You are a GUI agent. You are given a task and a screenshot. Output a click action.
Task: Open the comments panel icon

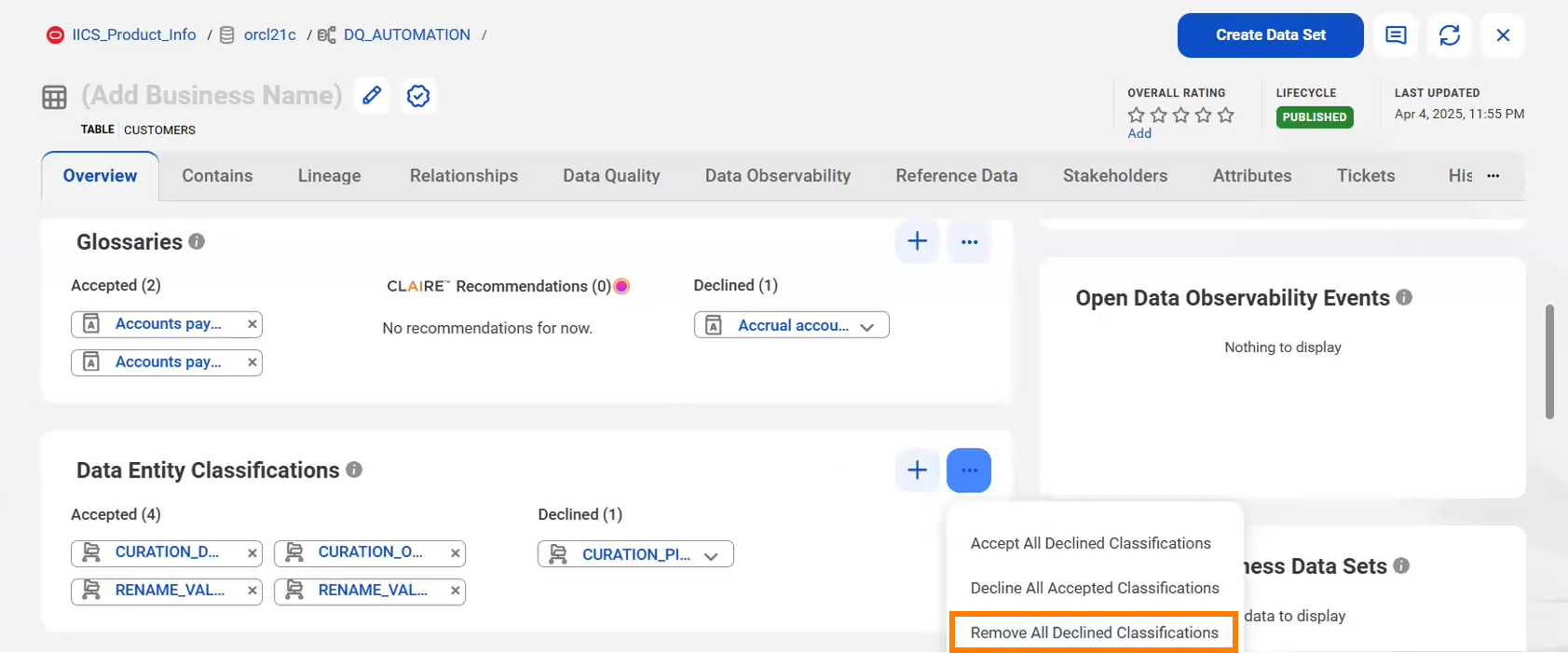[x=1396, y=35]
